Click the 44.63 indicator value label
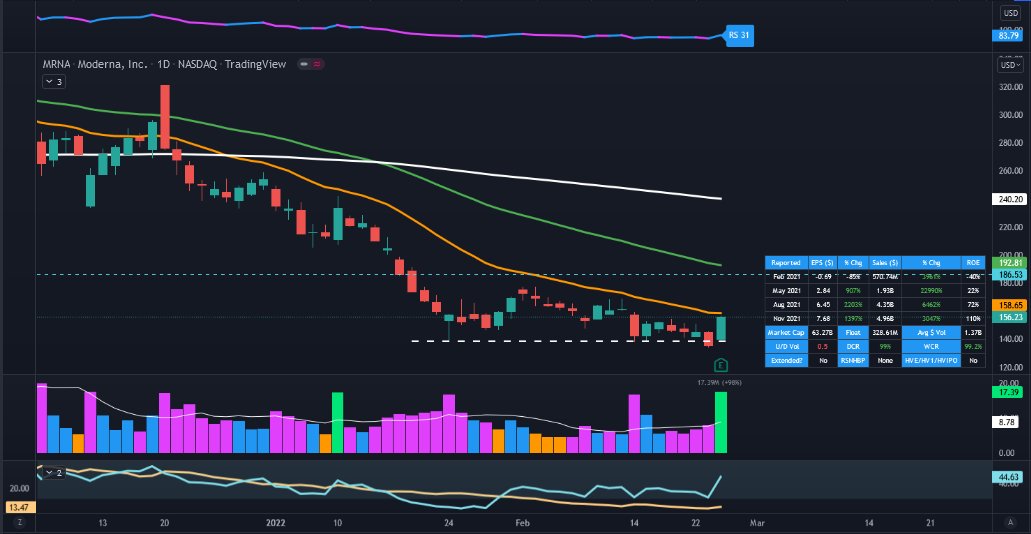 coord(1007,477)
